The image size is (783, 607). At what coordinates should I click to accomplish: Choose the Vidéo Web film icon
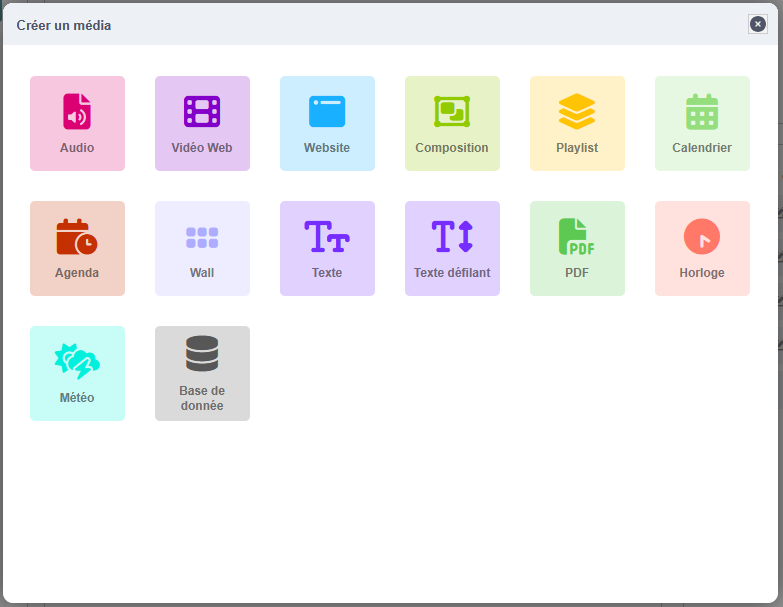[x=202, y=111]
